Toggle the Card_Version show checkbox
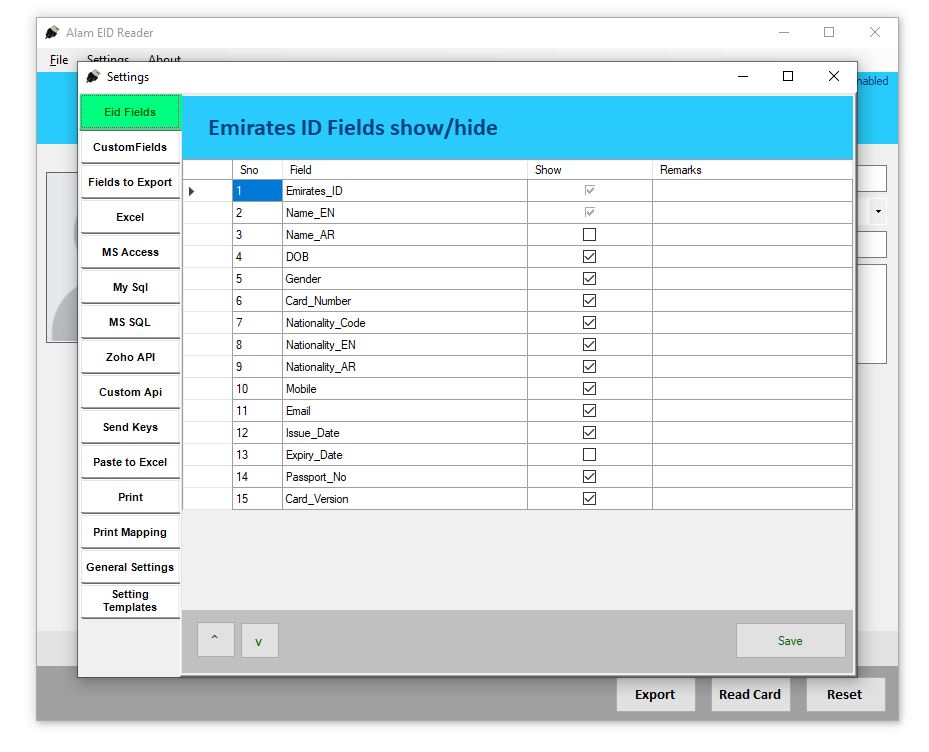Screen dimensions: 929x752 (589, 499)
